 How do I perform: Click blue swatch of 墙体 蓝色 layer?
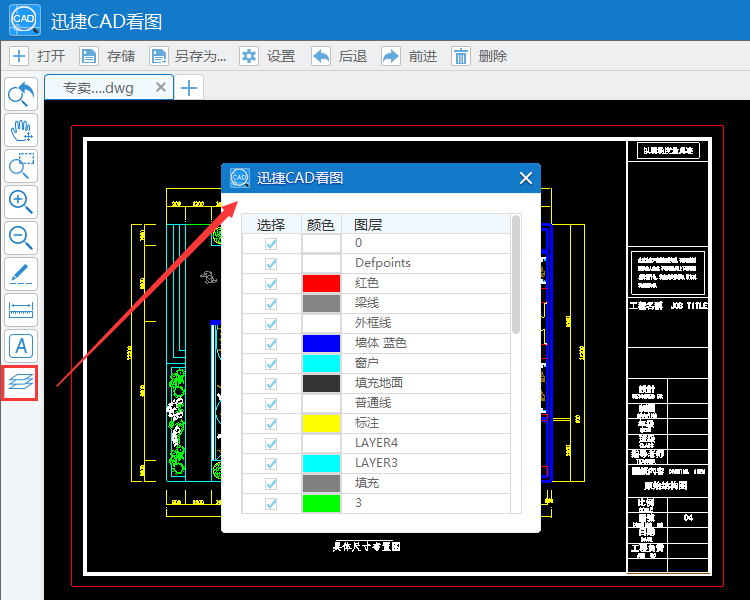click(321, 344)
